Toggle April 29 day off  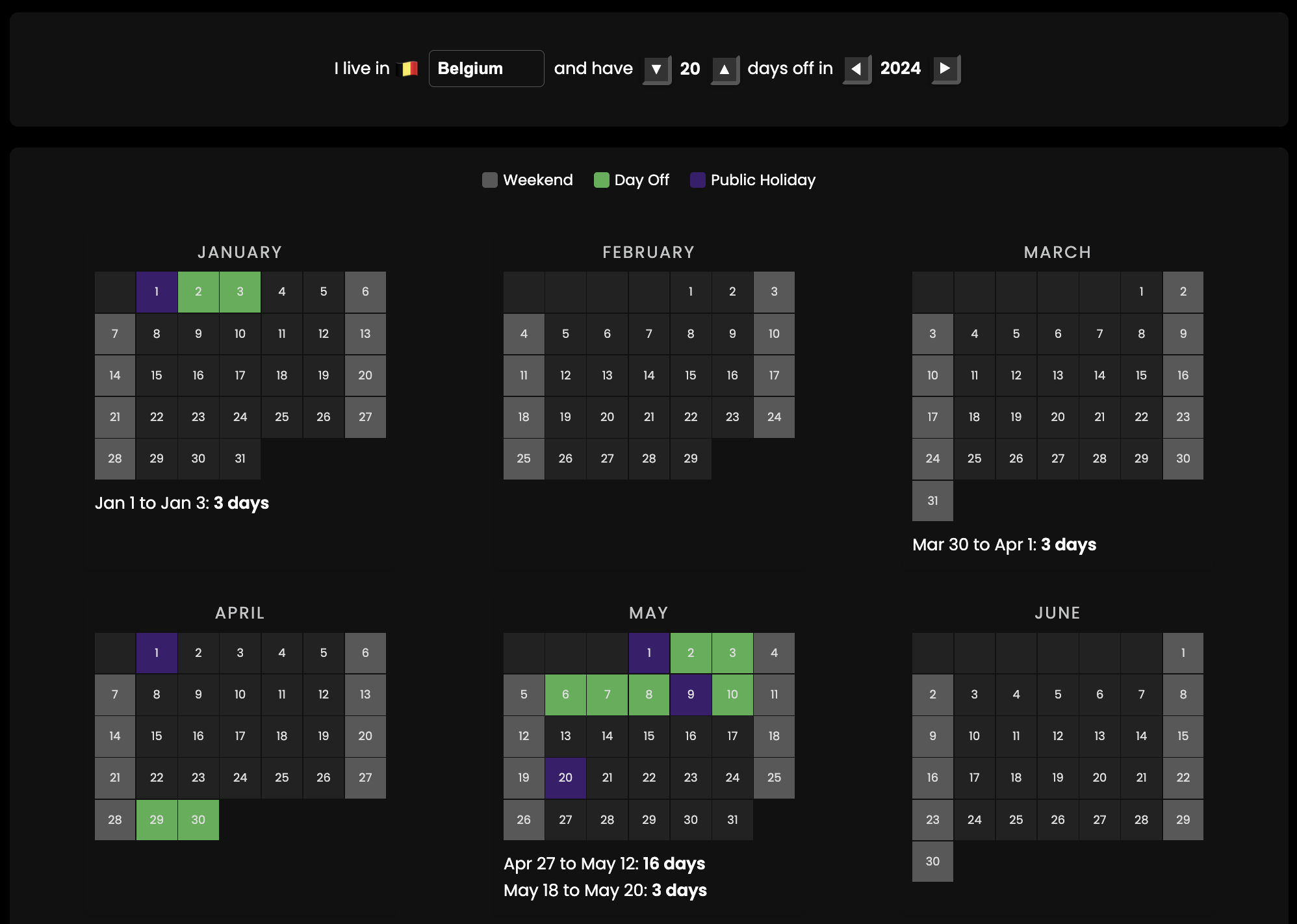(157, 819)
